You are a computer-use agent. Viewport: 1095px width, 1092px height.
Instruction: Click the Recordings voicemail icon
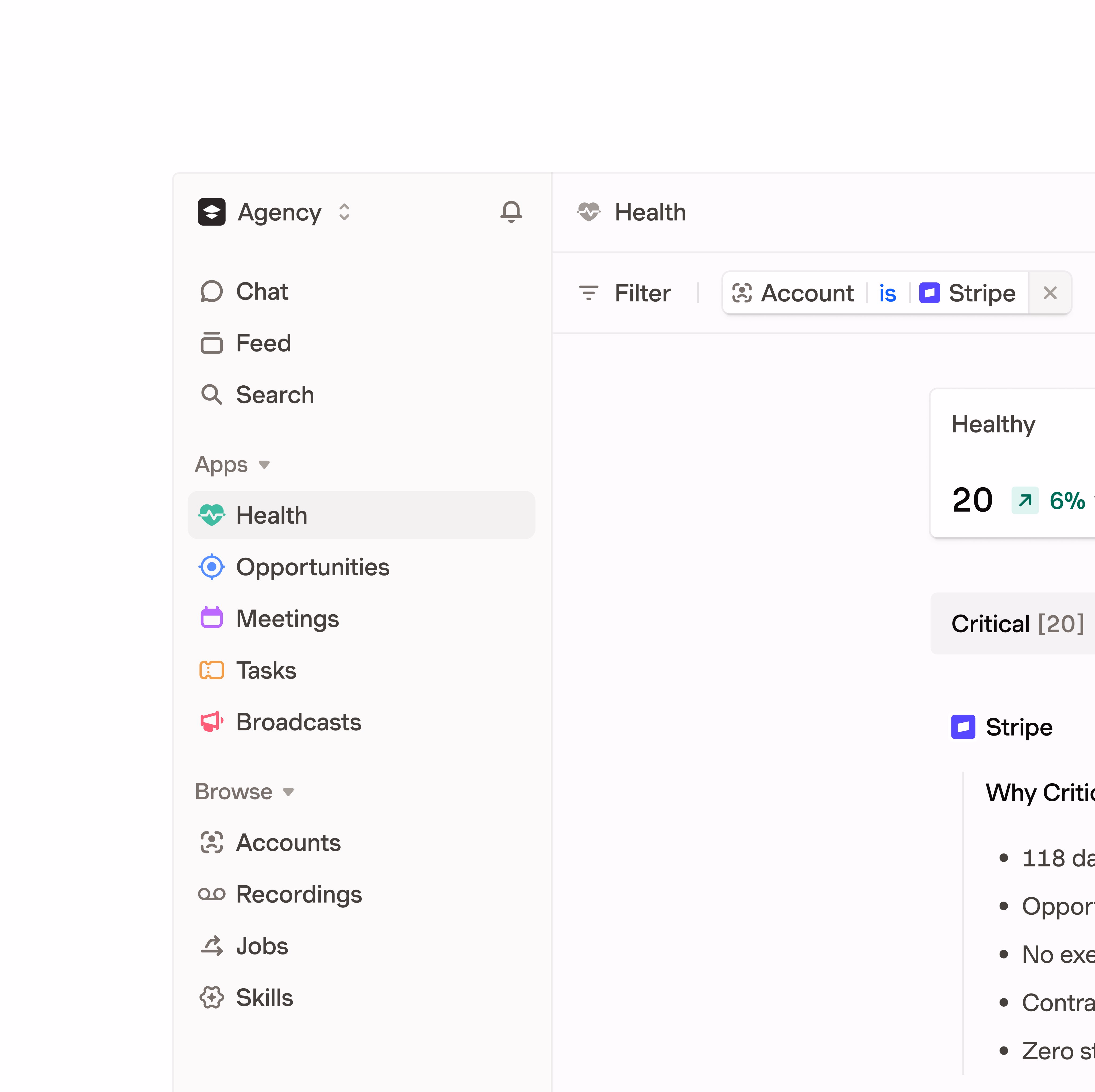pos(211,894)
